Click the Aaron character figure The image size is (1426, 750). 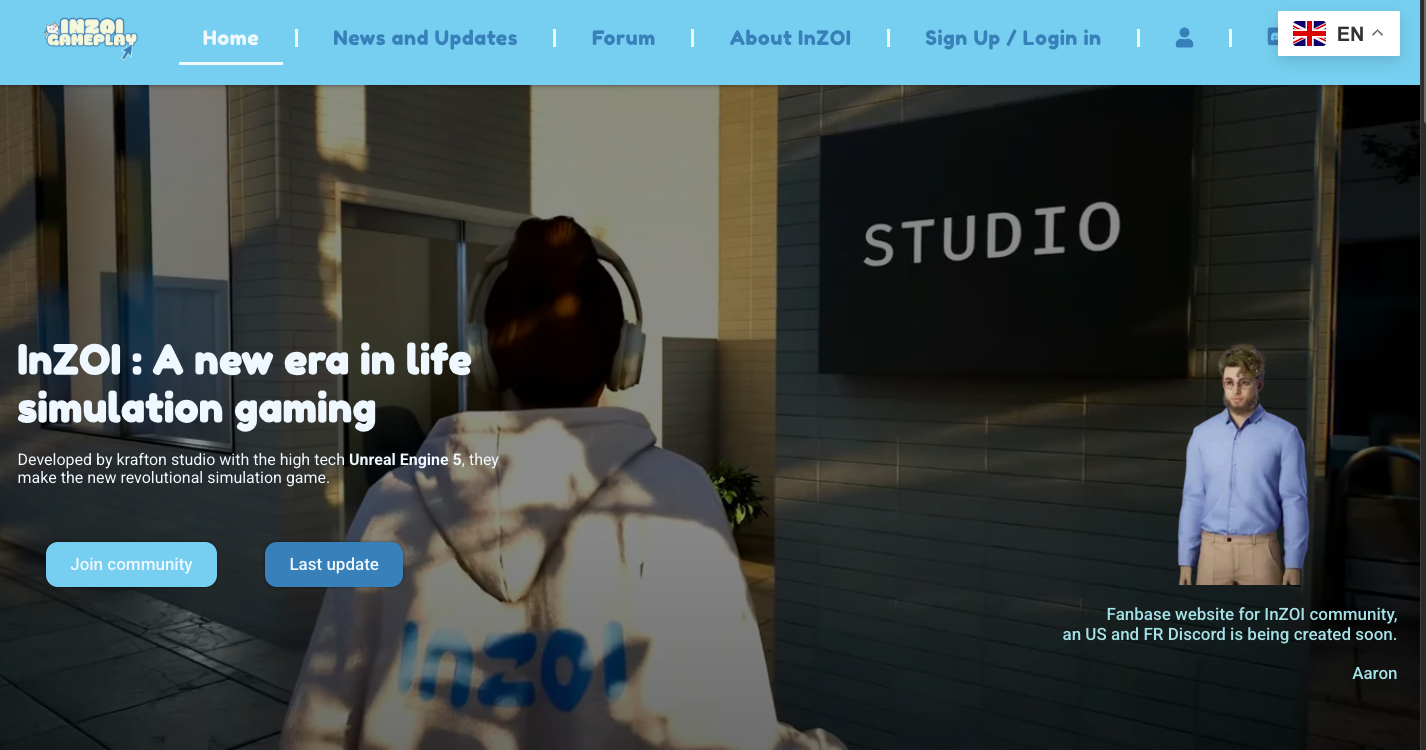click(1243, 465)
